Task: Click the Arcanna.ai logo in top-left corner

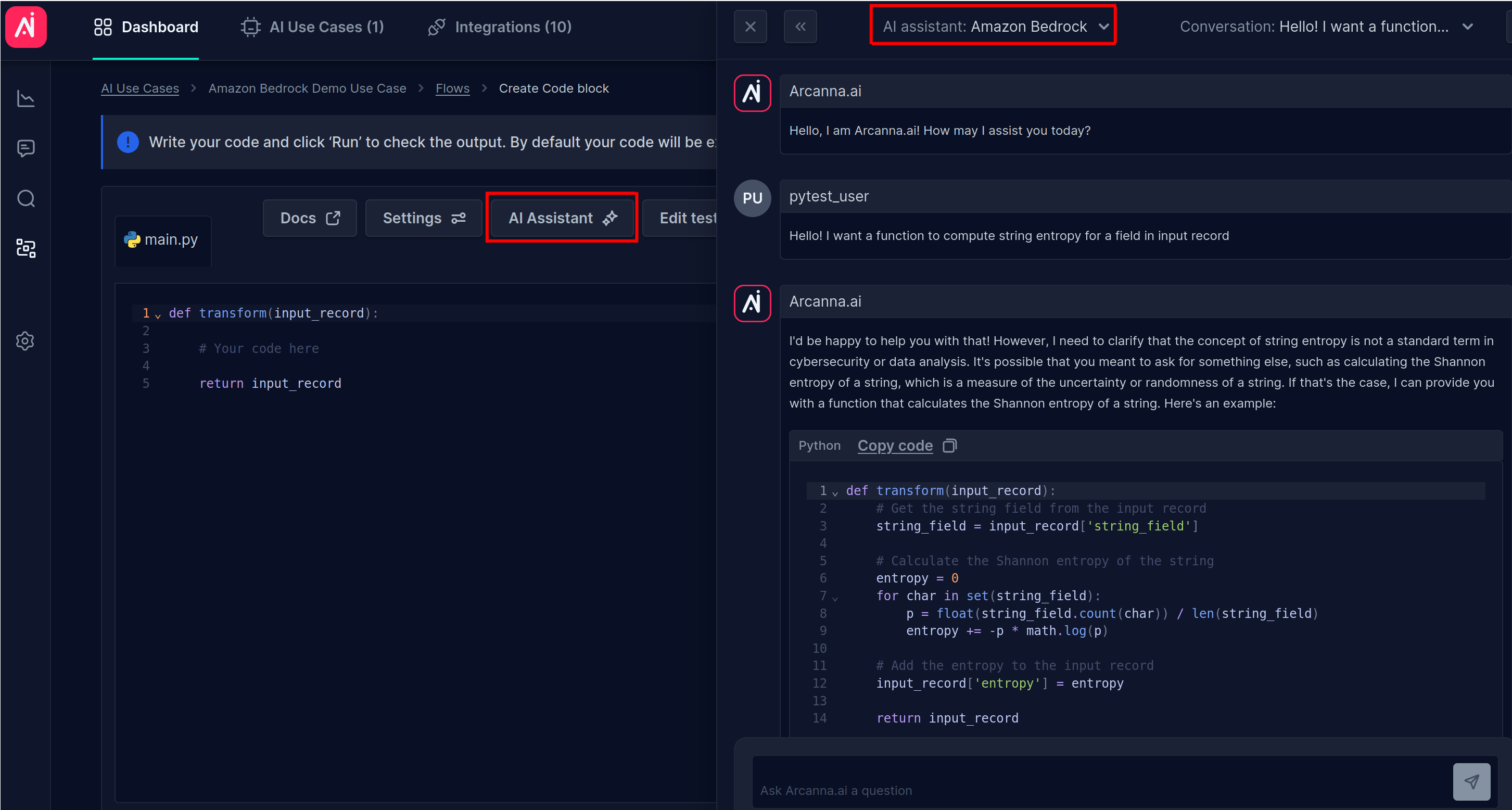Action: (x=26, y=27)
